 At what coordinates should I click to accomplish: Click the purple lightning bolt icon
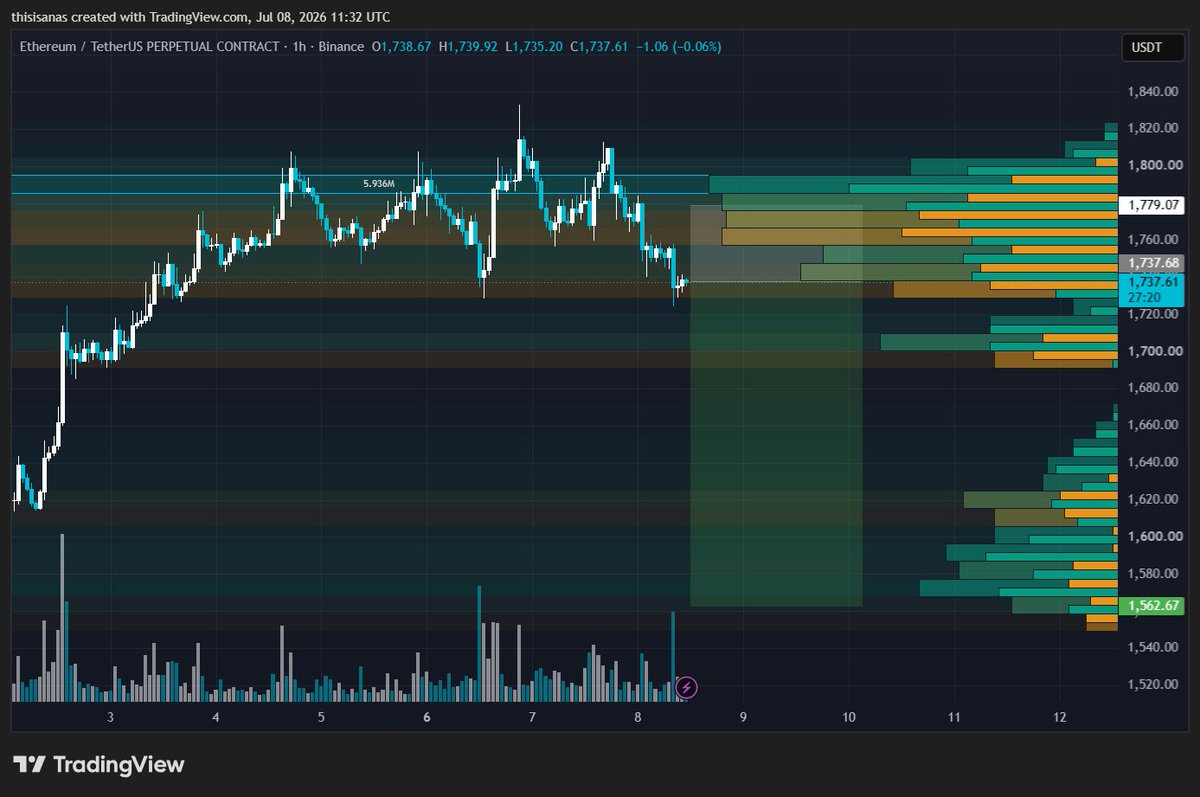pos(687,687)
